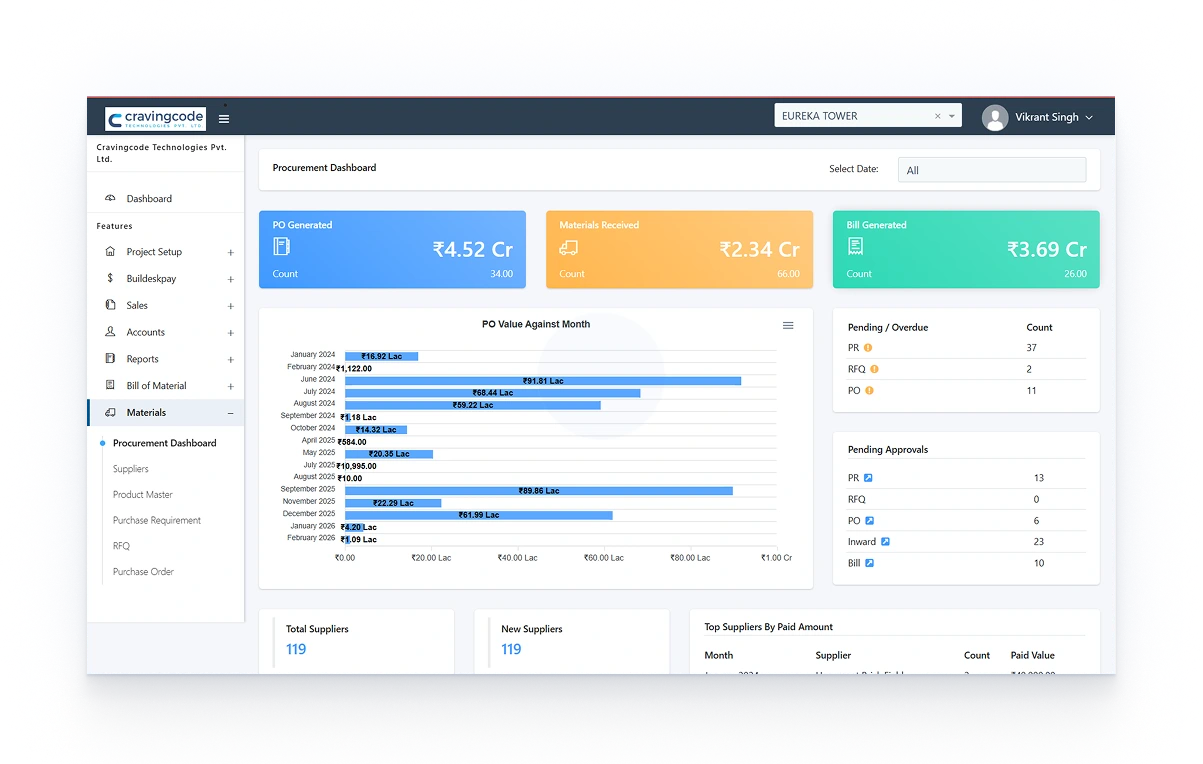Expand the Sales submenu plus sign
Image resolution: width=1203 pixels, height=764 pixels.
click(x=231, y=306)
